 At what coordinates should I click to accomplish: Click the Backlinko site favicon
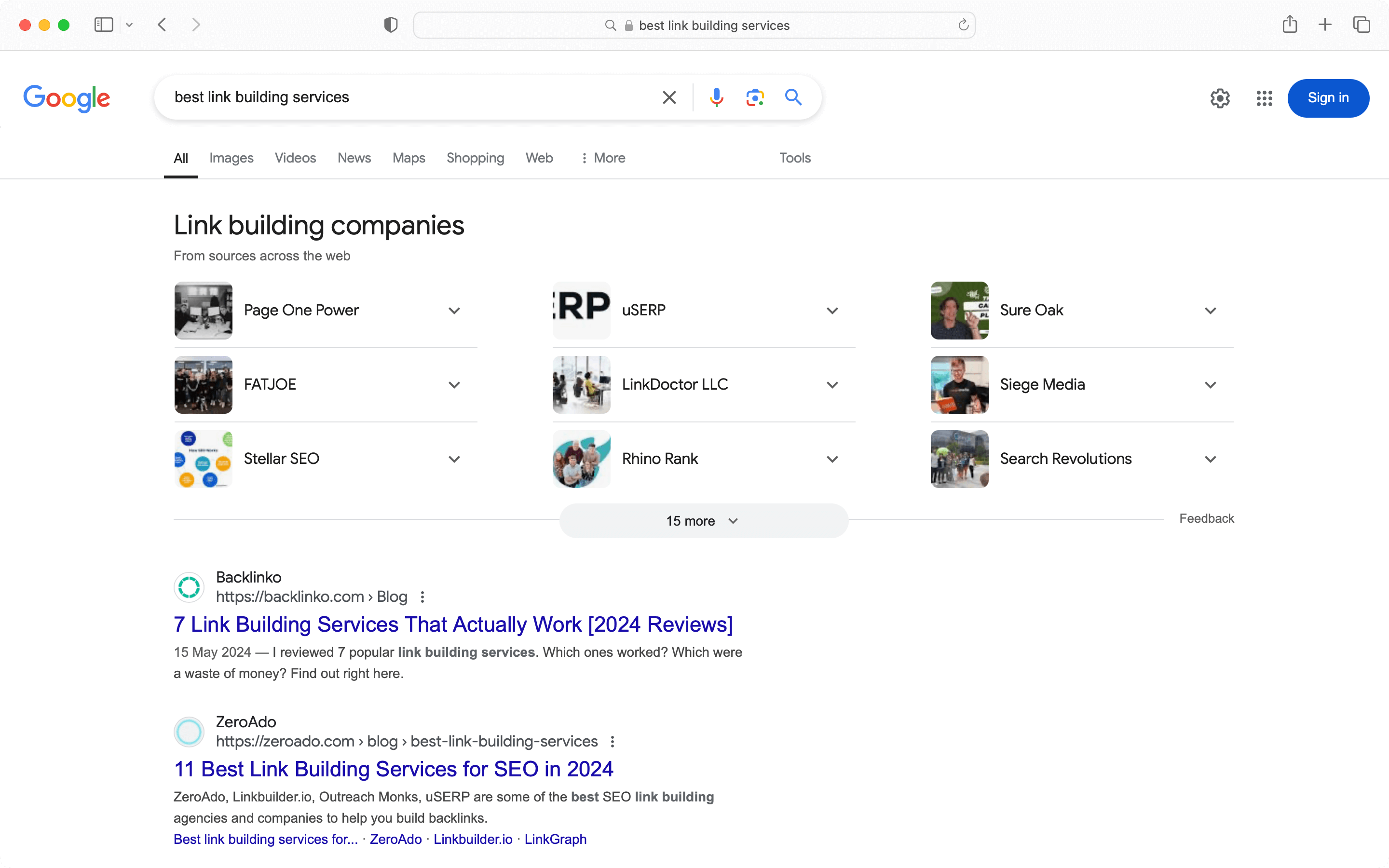coord(189,587)
